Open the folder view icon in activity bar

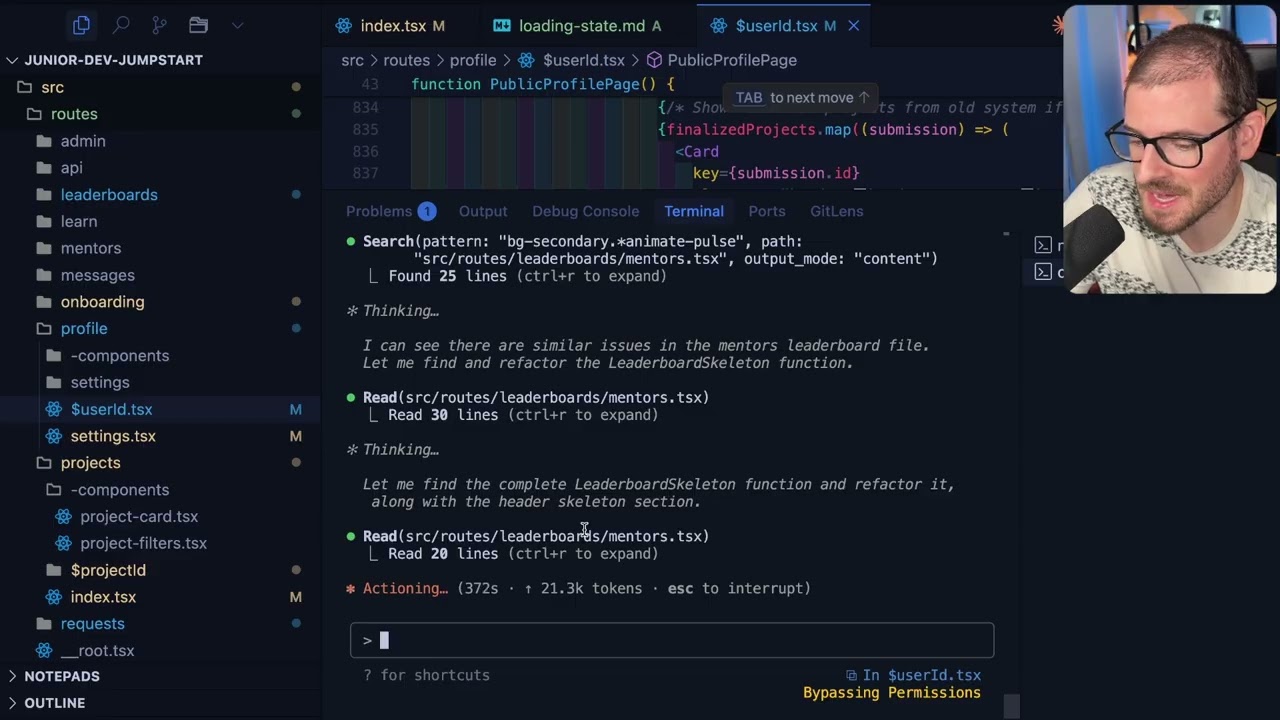(x=198, y=25)
